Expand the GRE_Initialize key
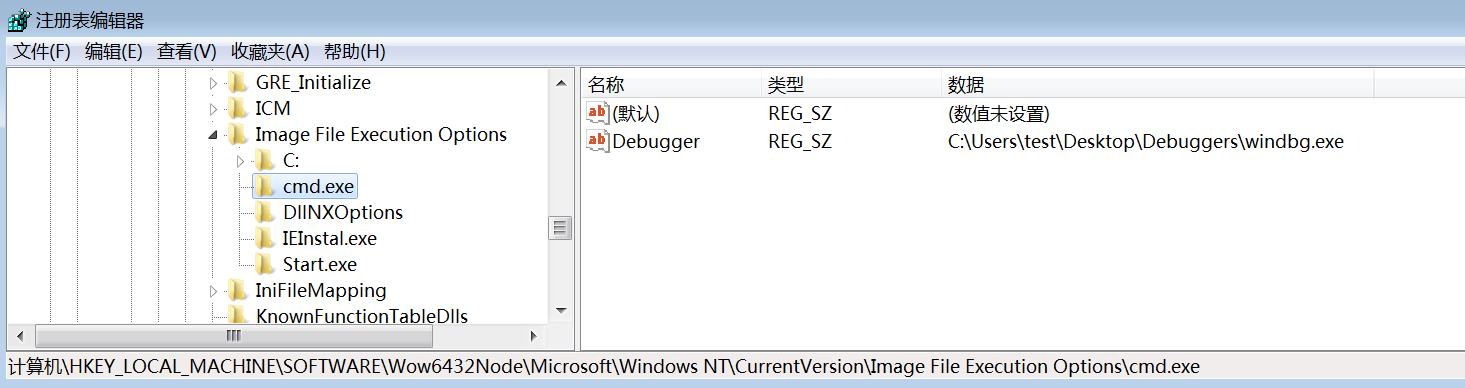This screenshot has width=1465, height=388. pyautogui.click(x=212, y=82)
